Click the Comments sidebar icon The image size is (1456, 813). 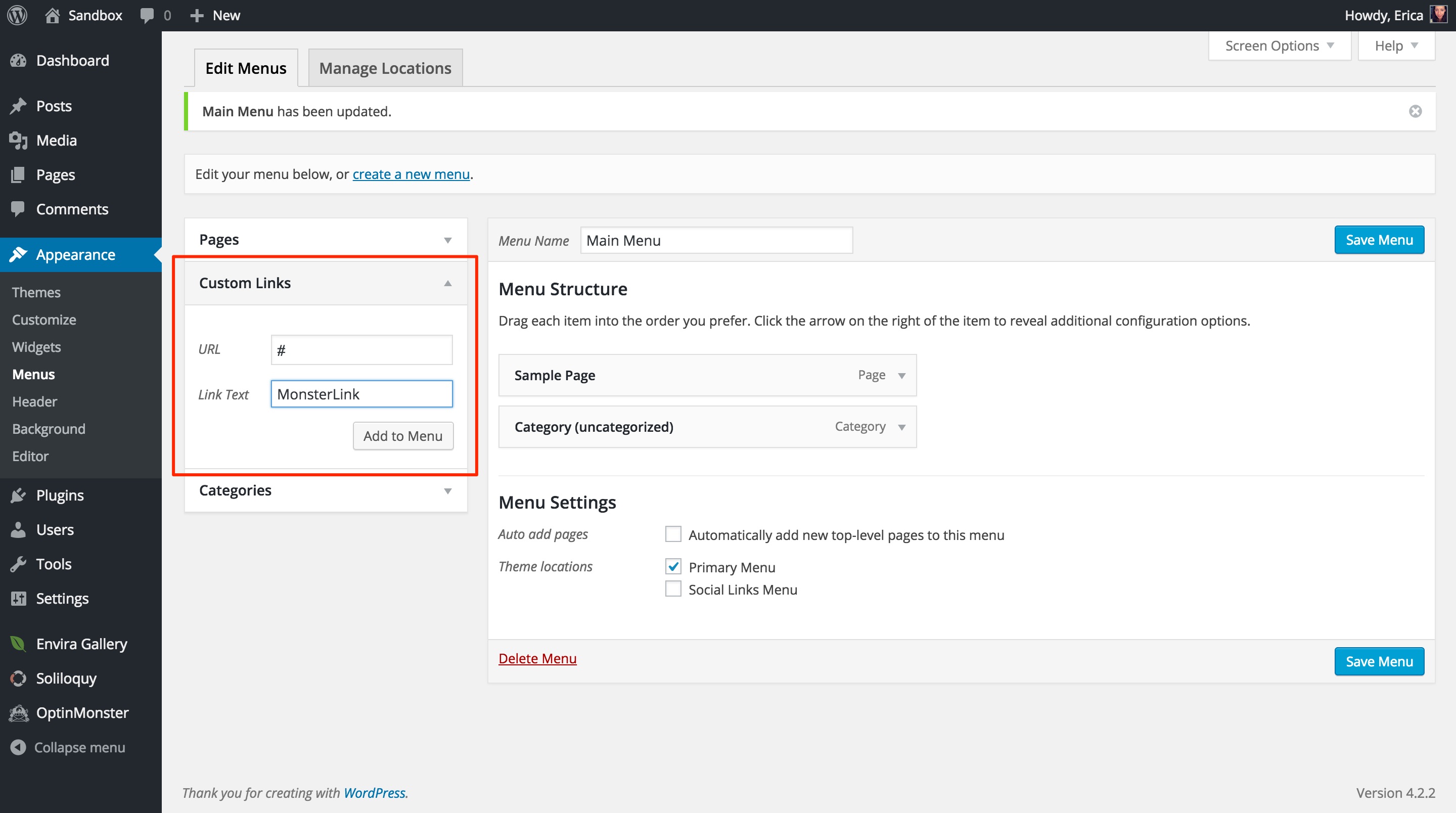pyautogui.click(x=19, y=208)
